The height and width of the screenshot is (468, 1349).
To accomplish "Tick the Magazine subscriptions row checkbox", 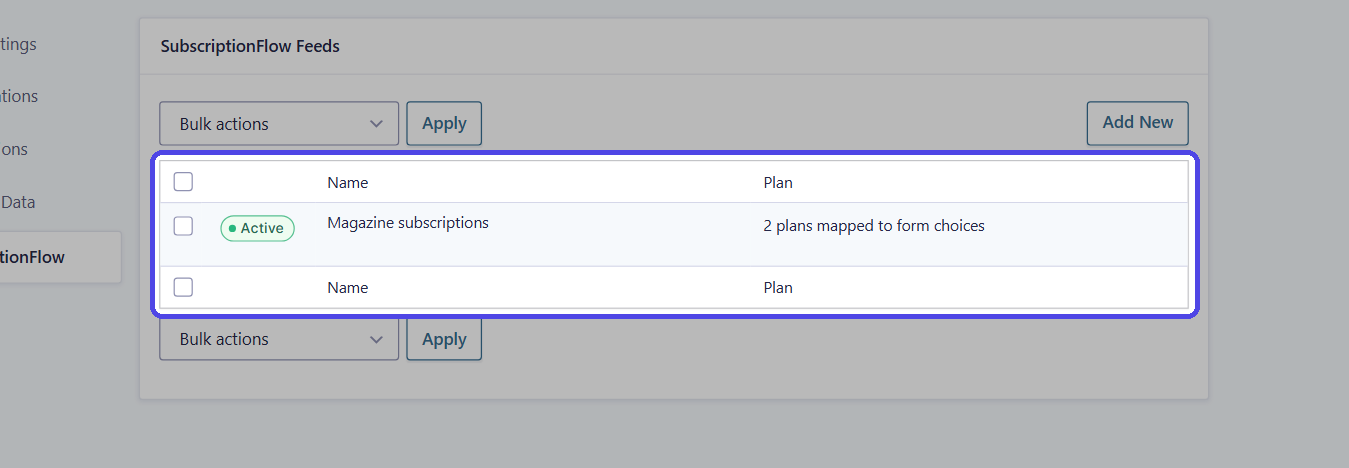I will coord(183,226).
